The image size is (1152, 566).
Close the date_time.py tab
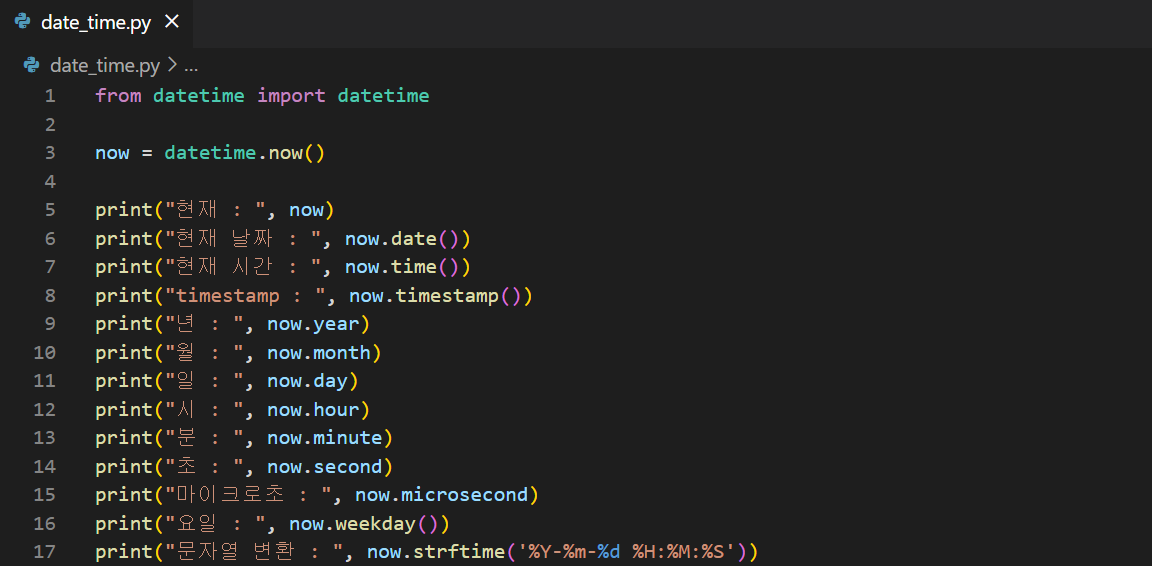click(172, 22)
